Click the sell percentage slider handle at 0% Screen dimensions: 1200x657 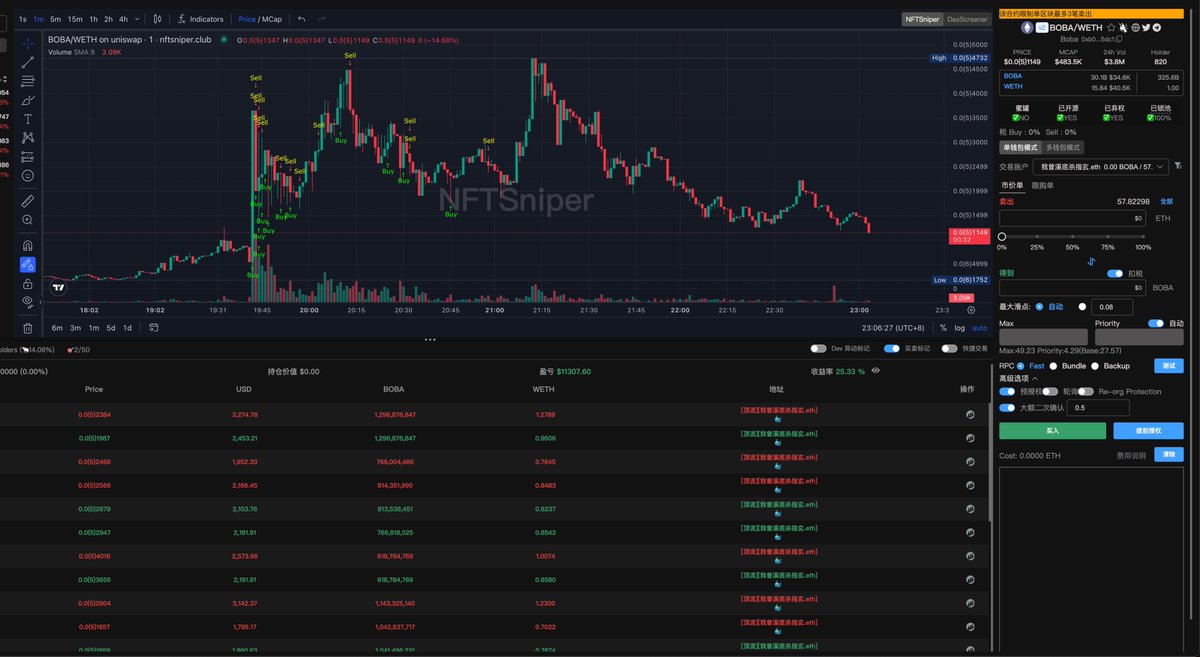pos(1002,236)
